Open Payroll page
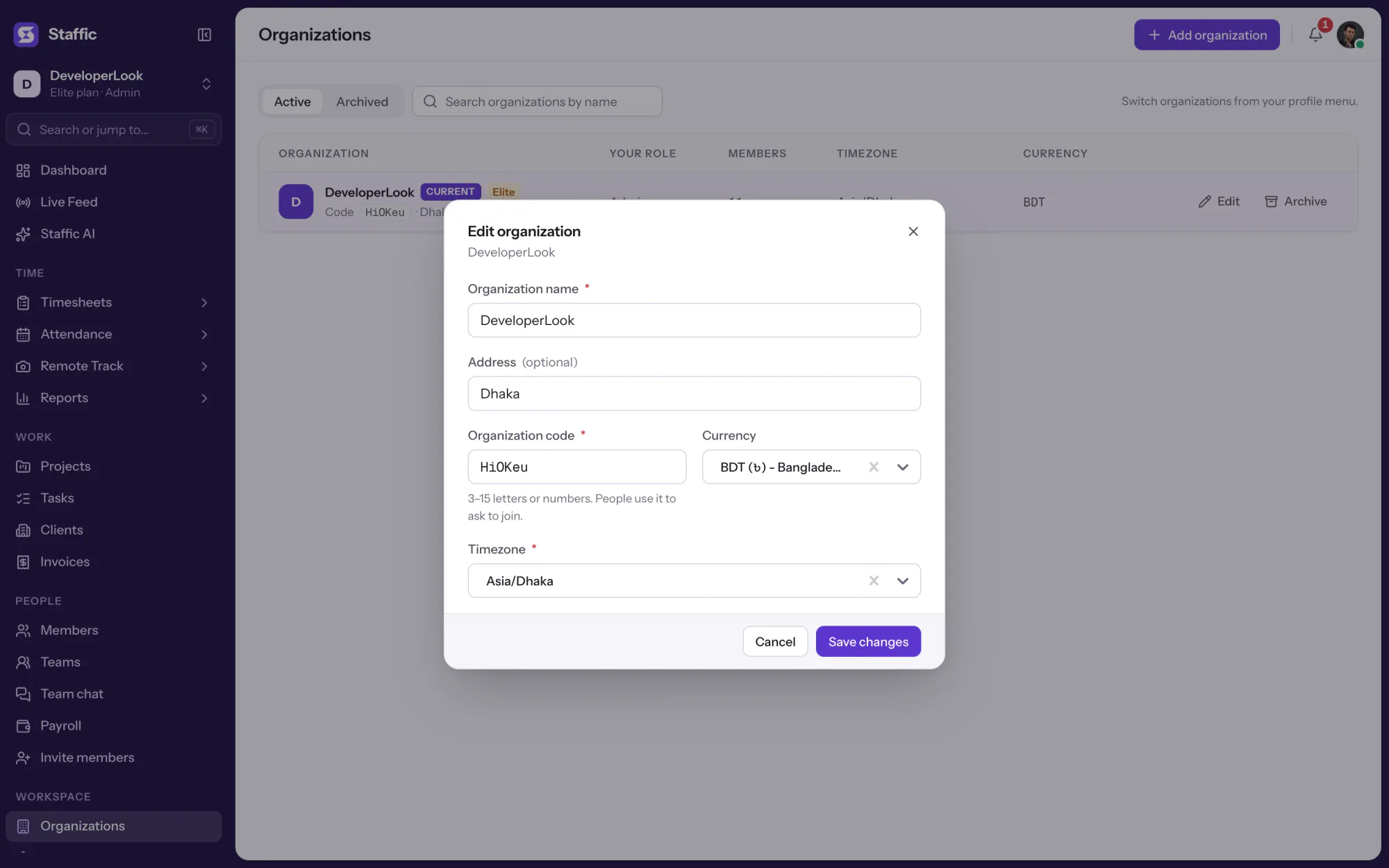Image resolution: width=1389 pixels, height=868 pixels. [x=114, y=726]
